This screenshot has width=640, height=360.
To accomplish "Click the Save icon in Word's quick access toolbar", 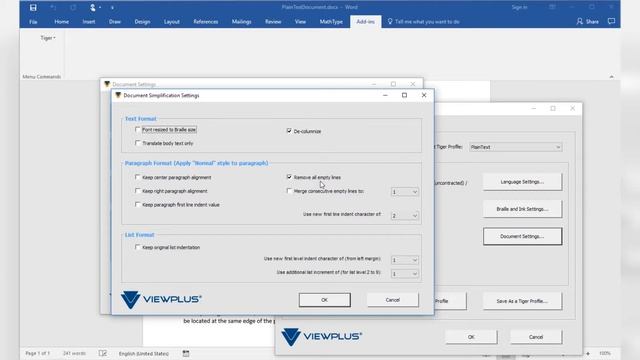I will (x=33, y=7).
